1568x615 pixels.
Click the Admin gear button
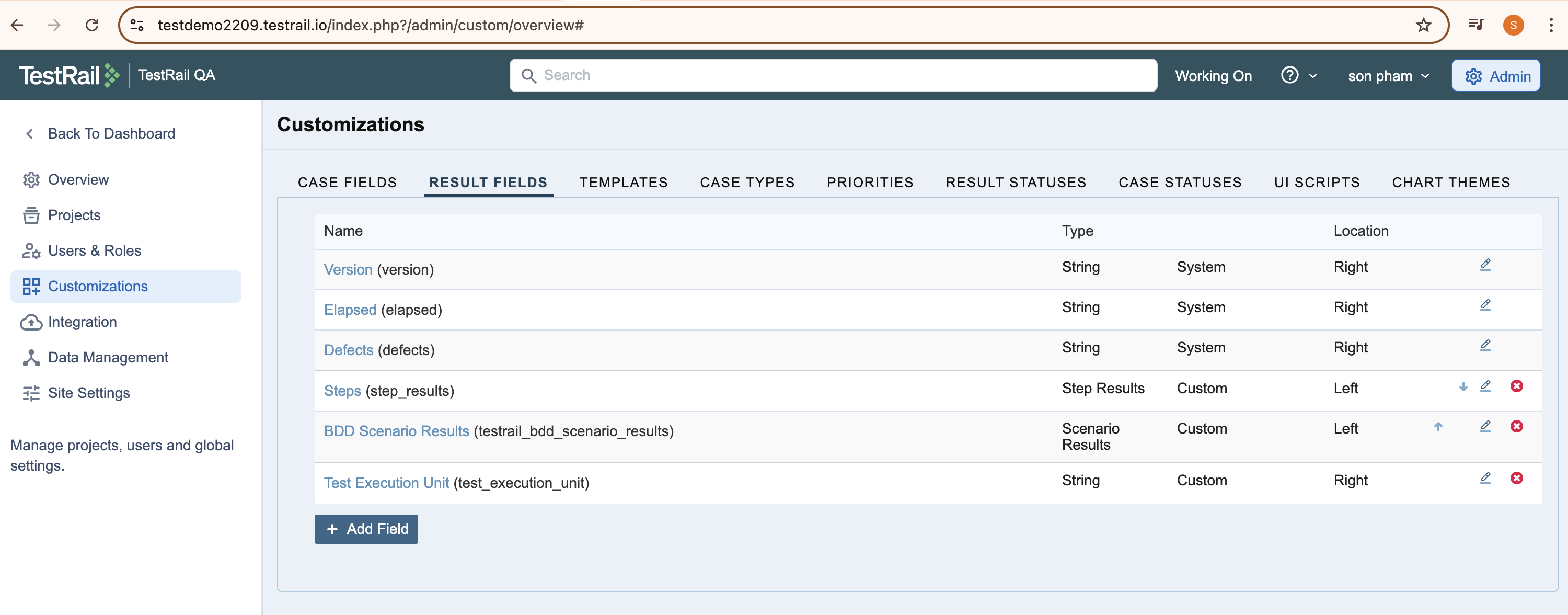(x=1495, y=76)
